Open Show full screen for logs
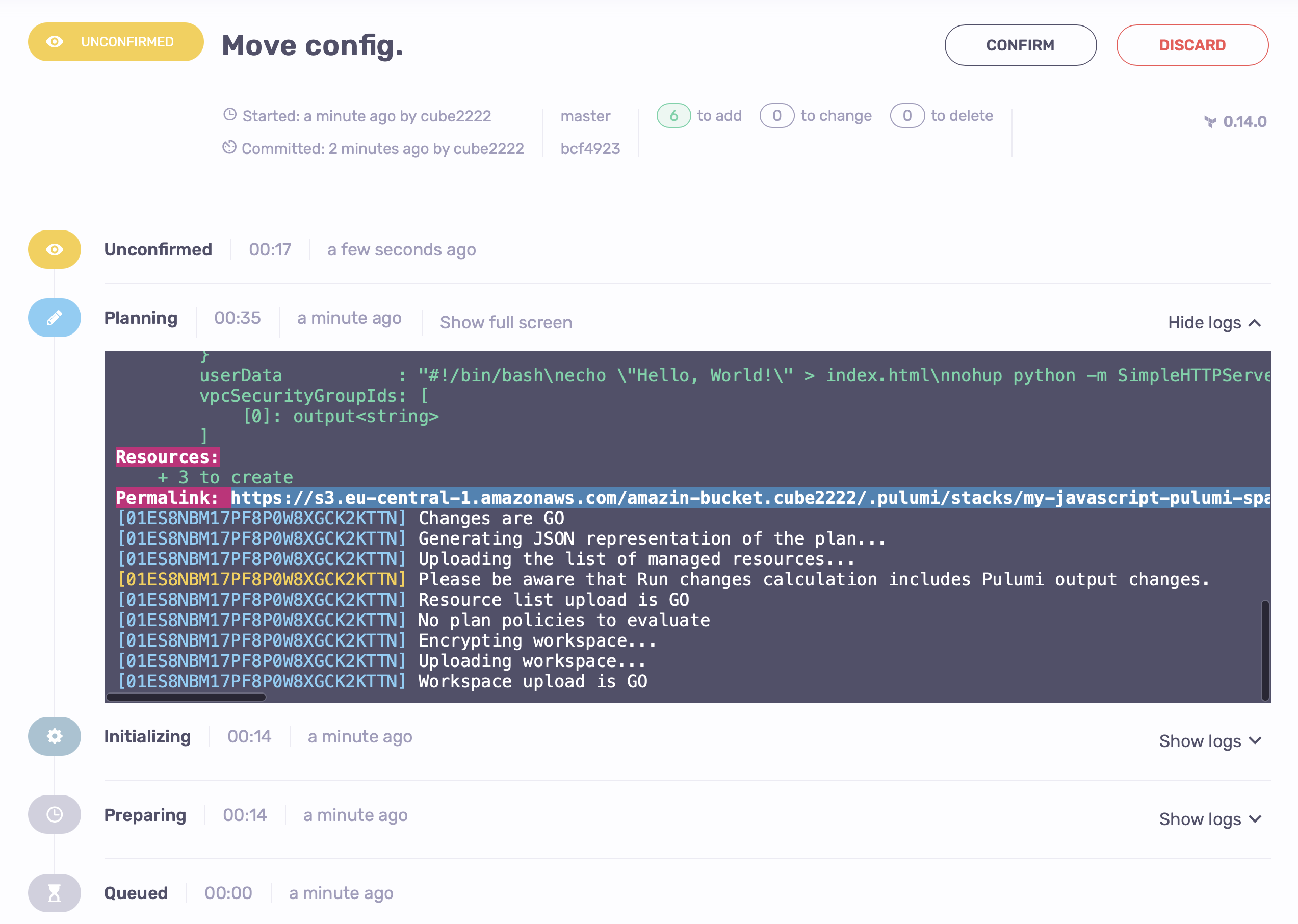Viewport: 1298px width, 924px height. click(506, 323)
